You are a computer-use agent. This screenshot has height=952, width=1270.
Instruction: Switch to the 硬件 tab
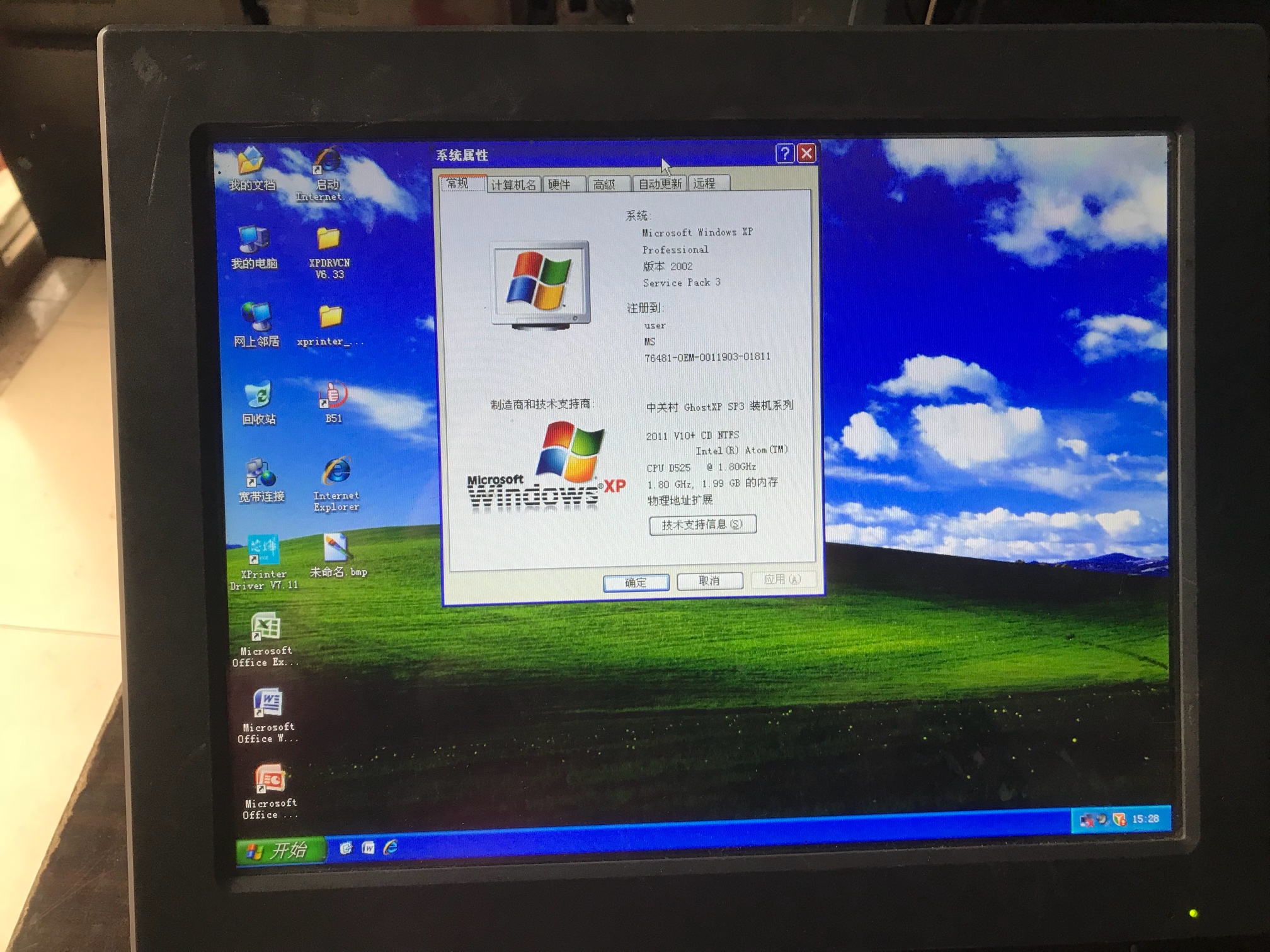[x=563, y=184]
